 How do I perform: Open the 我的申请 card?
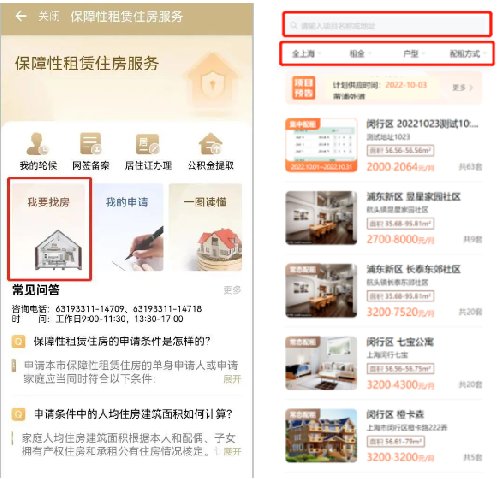point(128,227)
